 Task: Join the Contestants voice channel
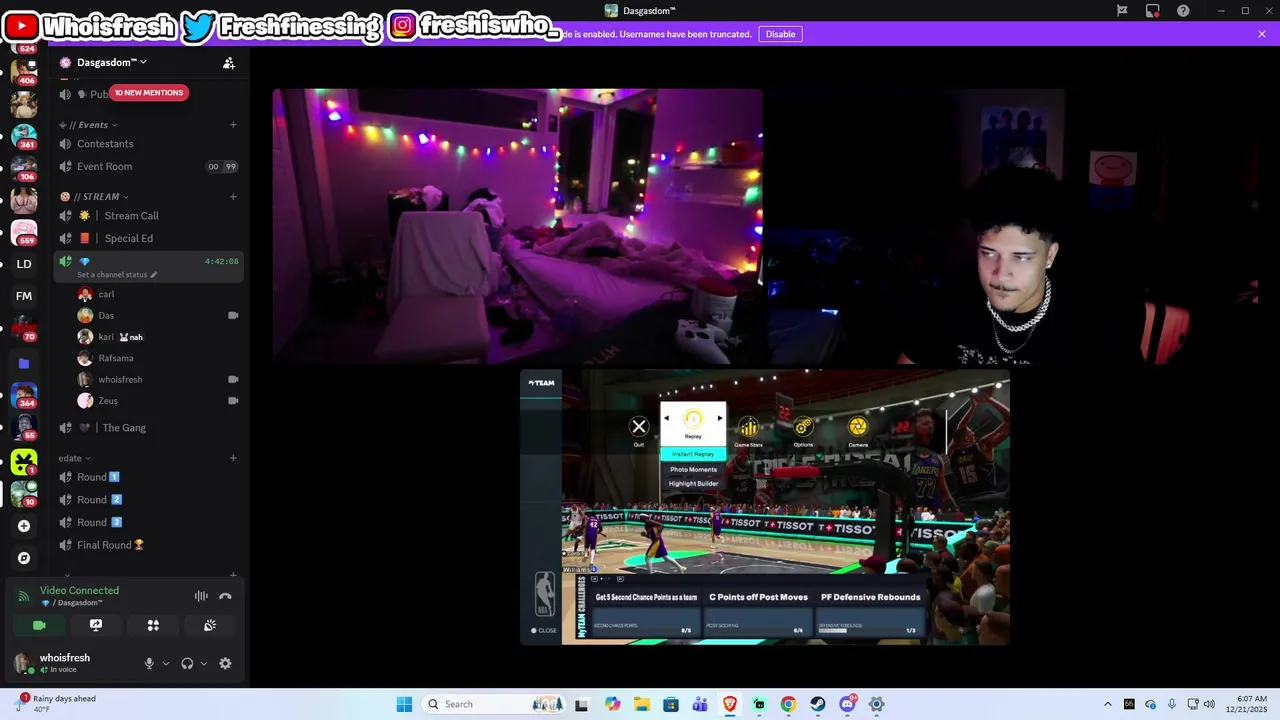point(148,144)
